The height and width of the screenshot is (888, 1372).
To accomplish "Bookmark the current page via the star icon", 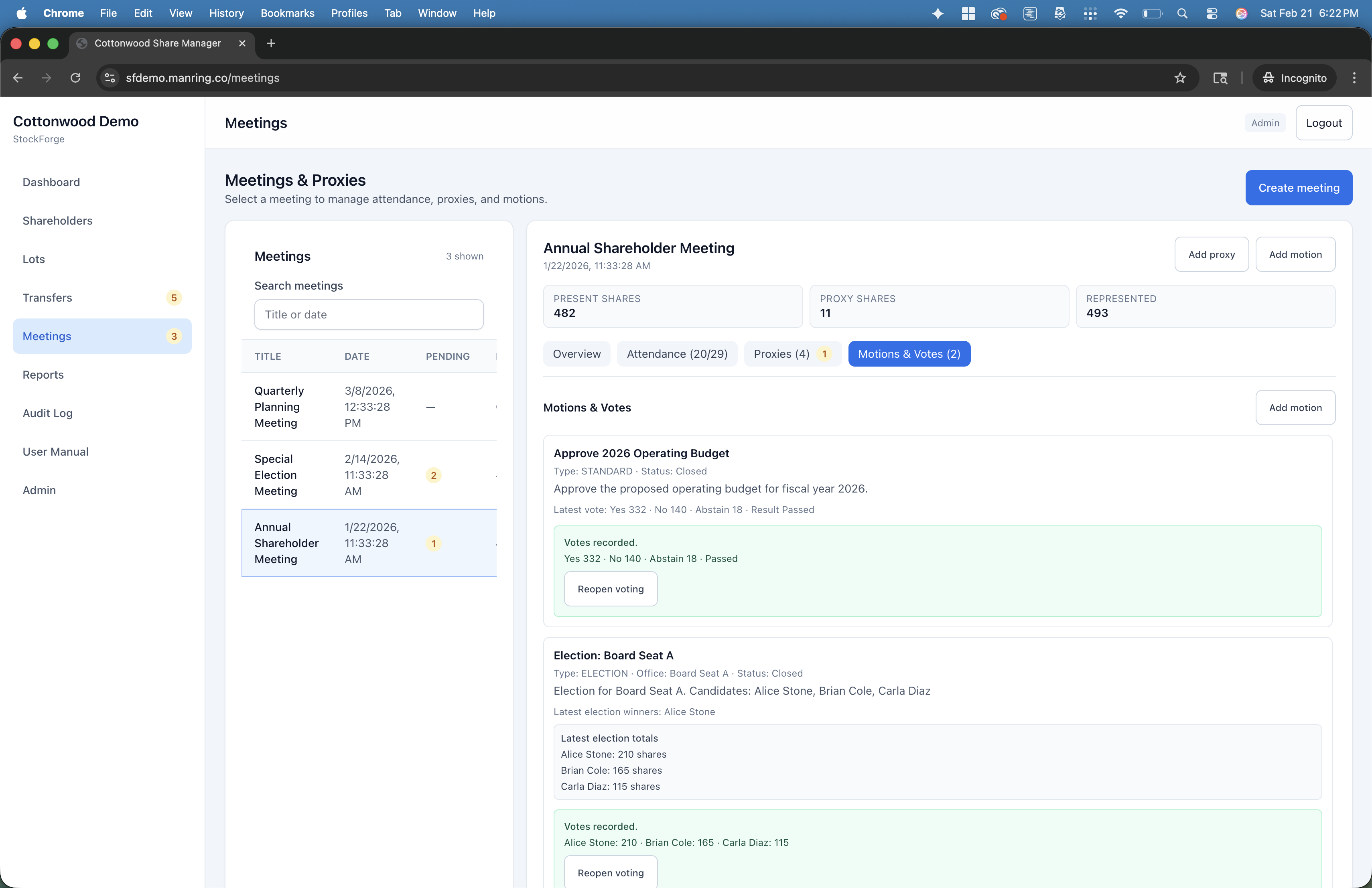I will (1179, 78).
